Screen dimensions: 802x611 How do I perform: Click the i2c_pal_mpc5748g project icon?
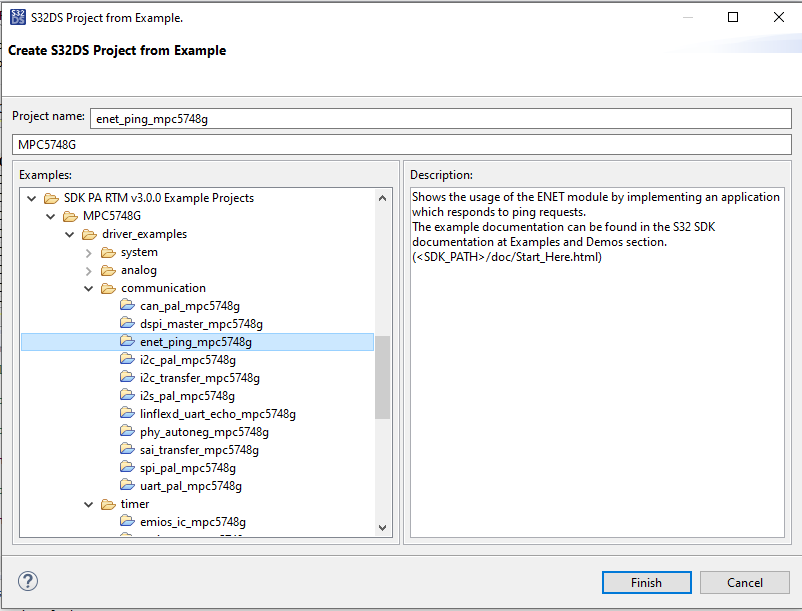tap(127, 359)
